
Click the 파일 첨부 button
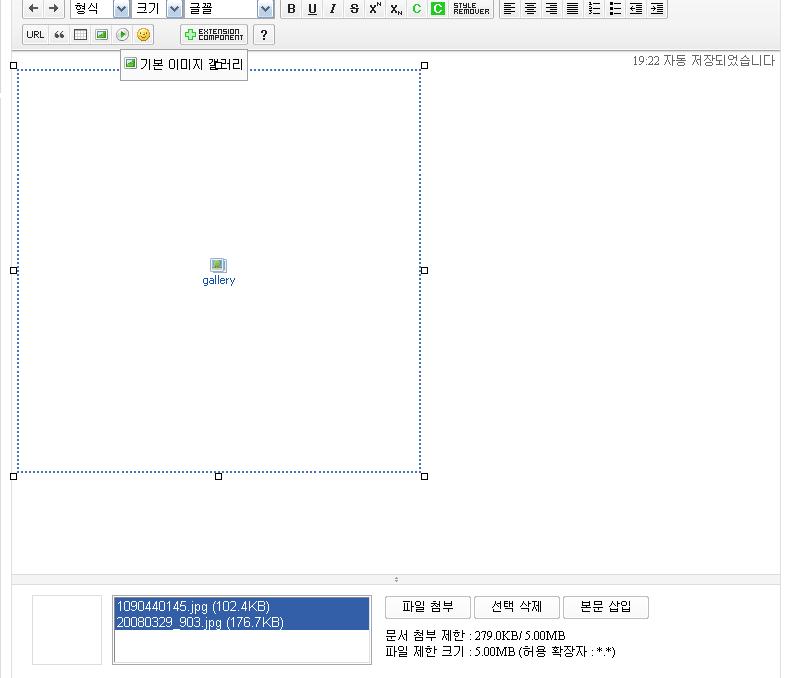427,607
